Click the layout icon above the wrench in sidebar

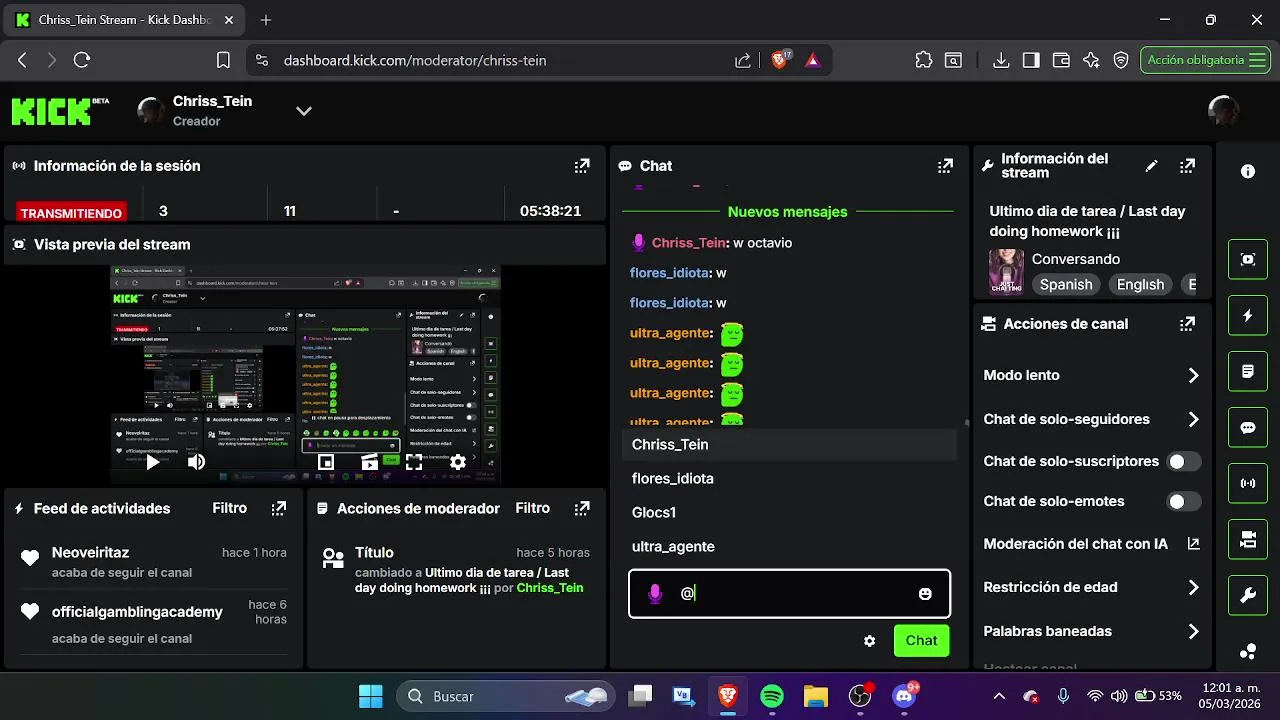point(1248,539)
